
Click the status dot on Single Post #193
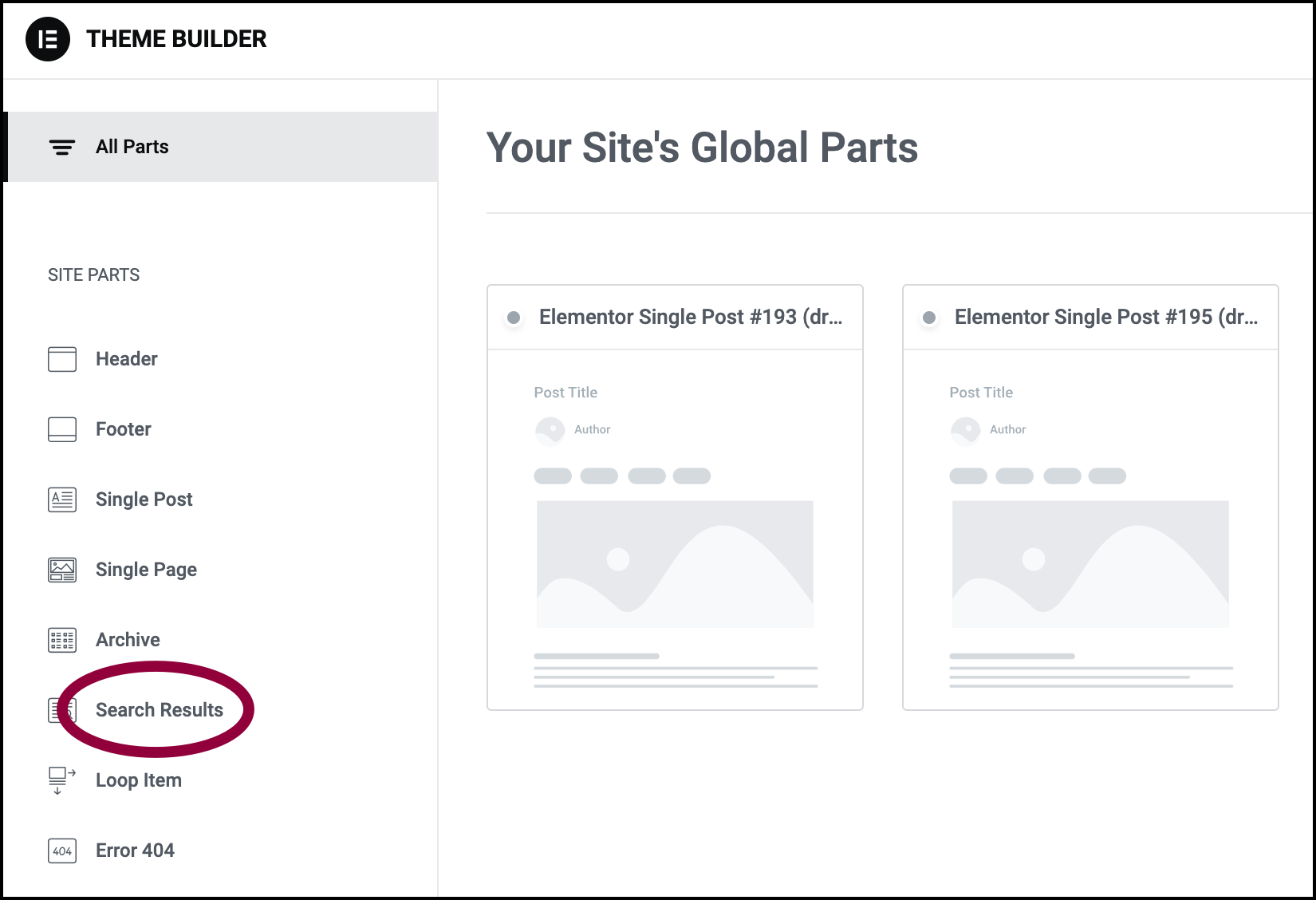tap(514, 318)
